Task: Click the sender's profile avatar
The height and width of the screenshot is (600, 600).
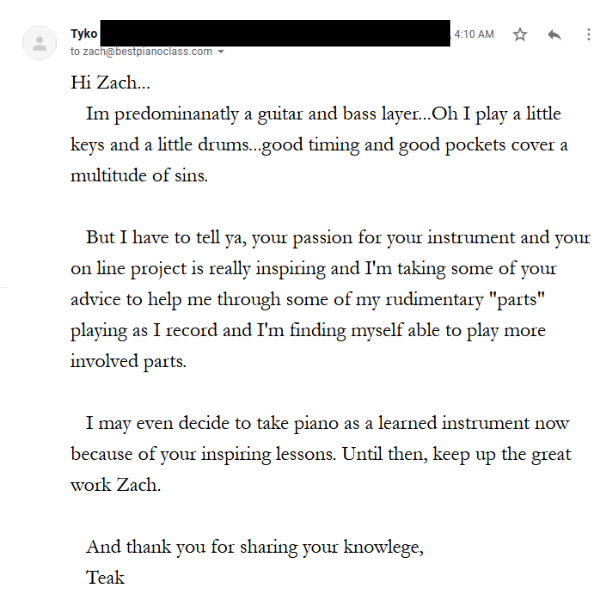Action: (41, 42)
